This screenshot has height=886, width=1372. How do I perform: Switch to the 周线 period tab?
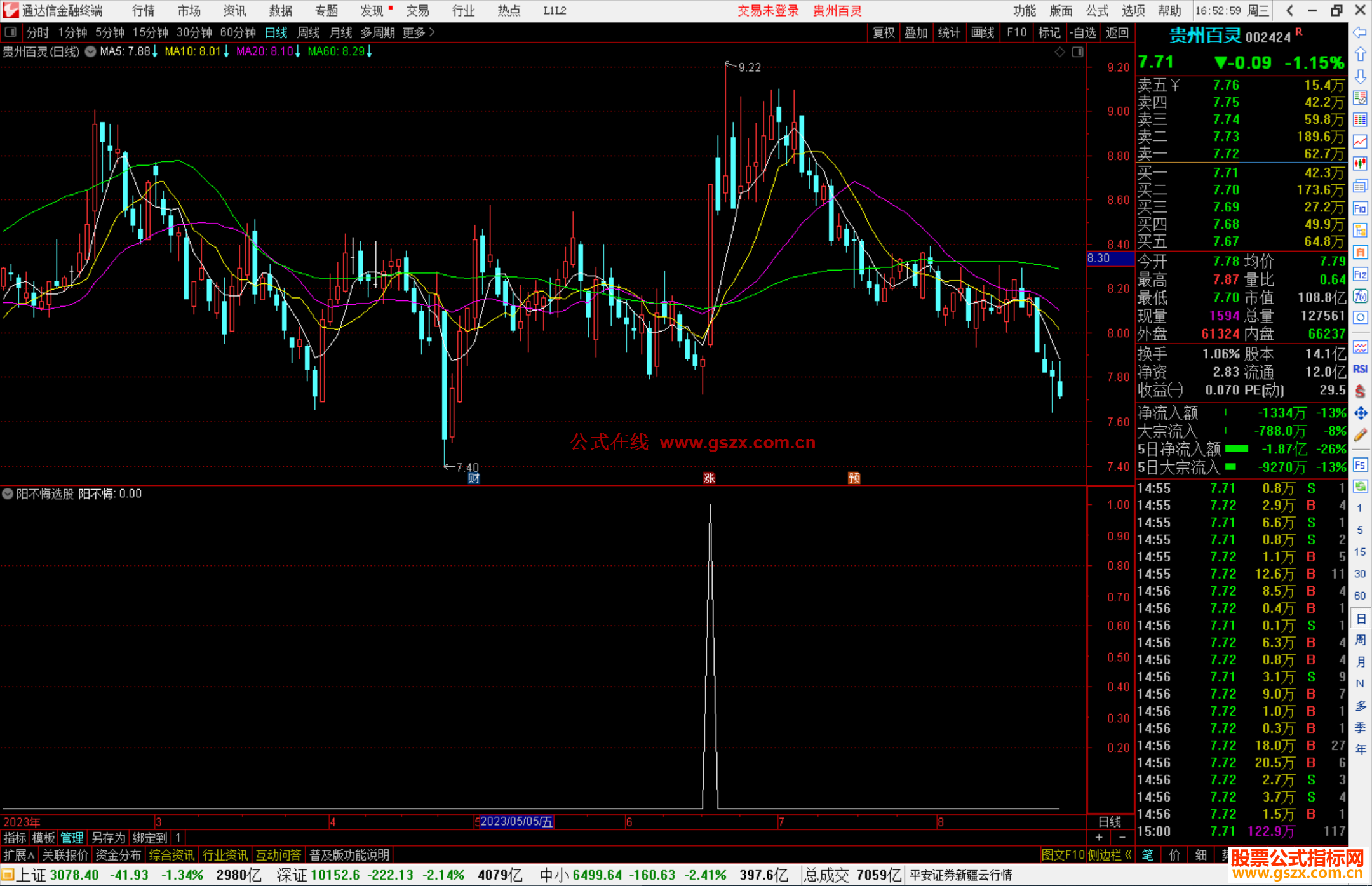tap(309, 32)
